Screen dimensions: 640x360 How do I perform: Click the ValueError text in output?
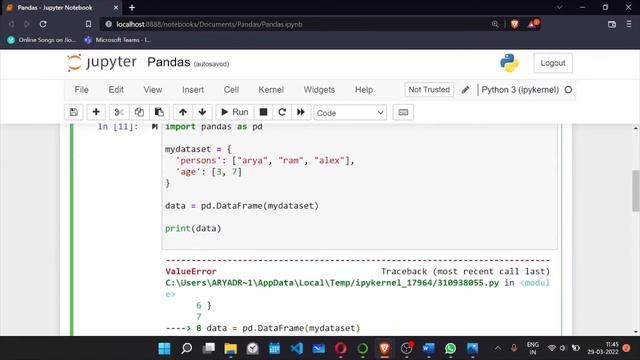[x=191, y=271]
